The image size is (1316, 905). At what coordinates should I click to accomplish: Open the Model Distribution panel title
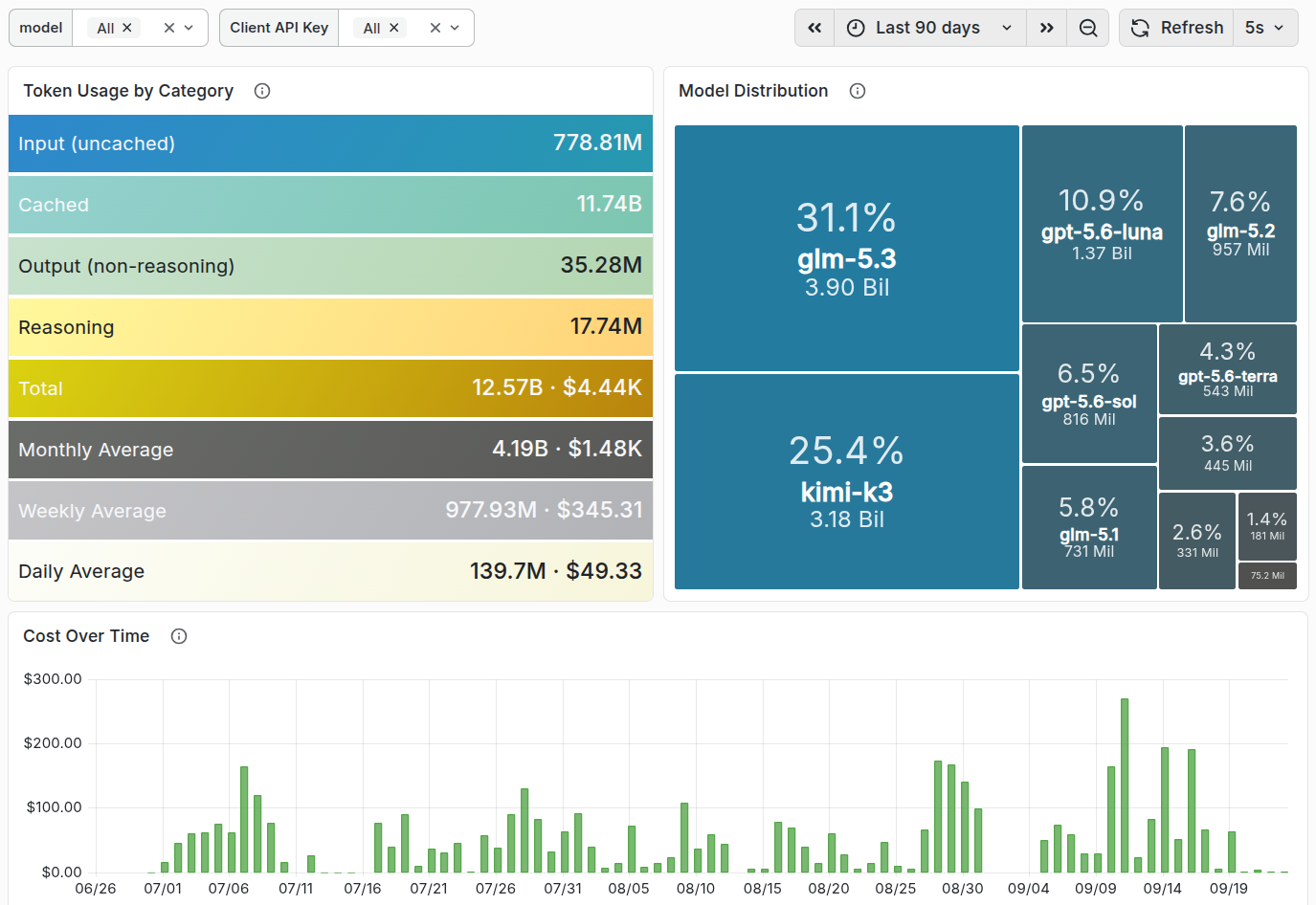pos(753,91)
